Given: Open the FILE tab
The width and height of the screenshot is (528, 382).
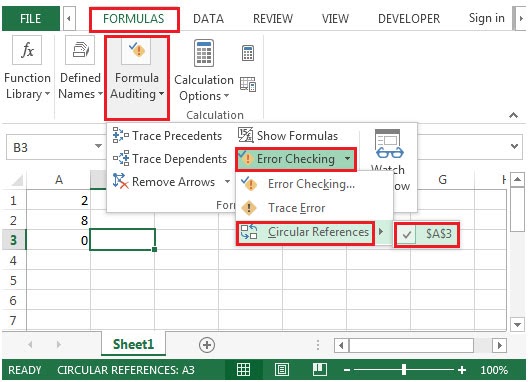Looking at the screenshot, I should tap(30, 19).
